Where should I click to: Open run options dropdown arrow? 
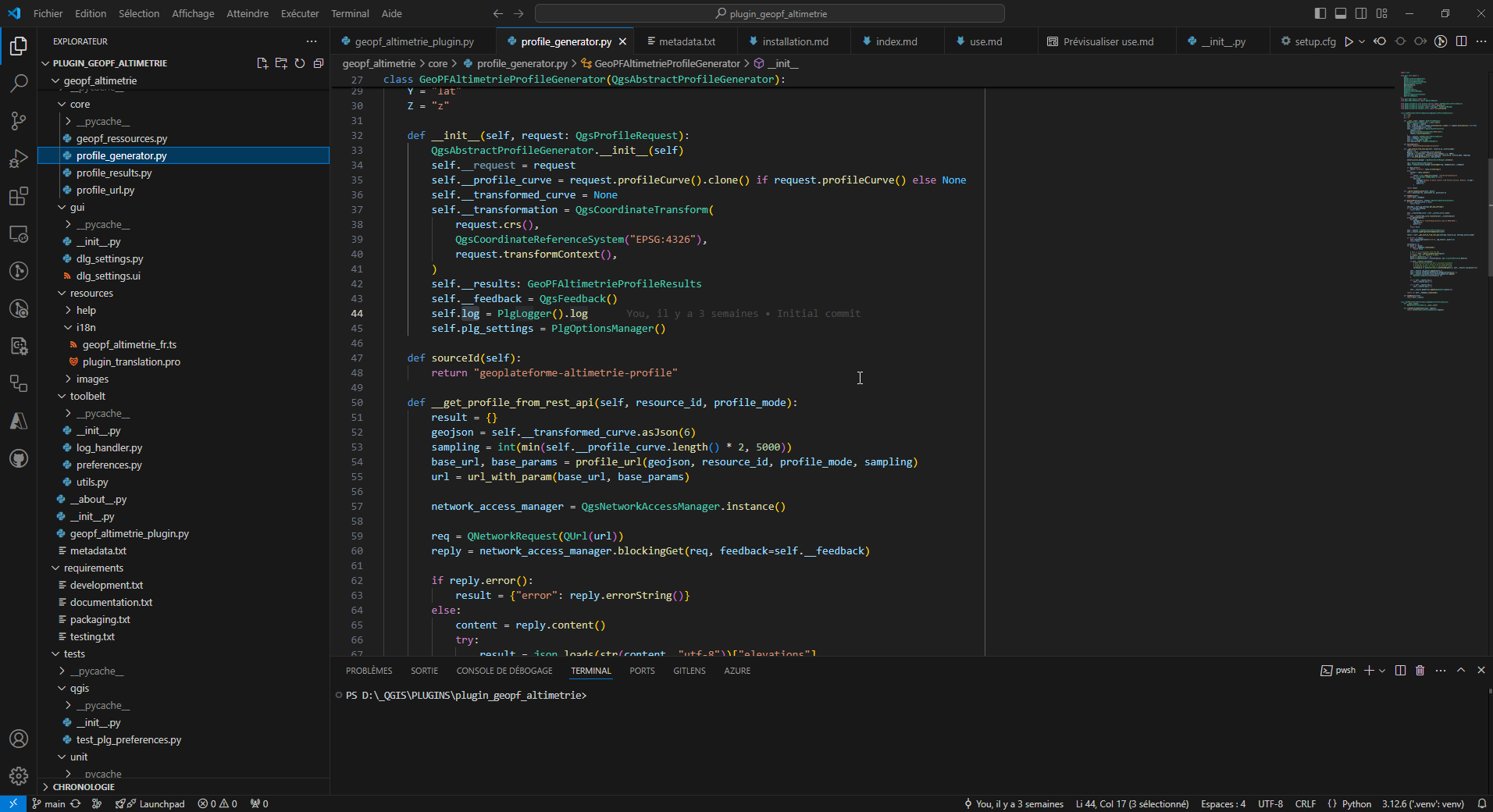click(x=1362, y=41)
